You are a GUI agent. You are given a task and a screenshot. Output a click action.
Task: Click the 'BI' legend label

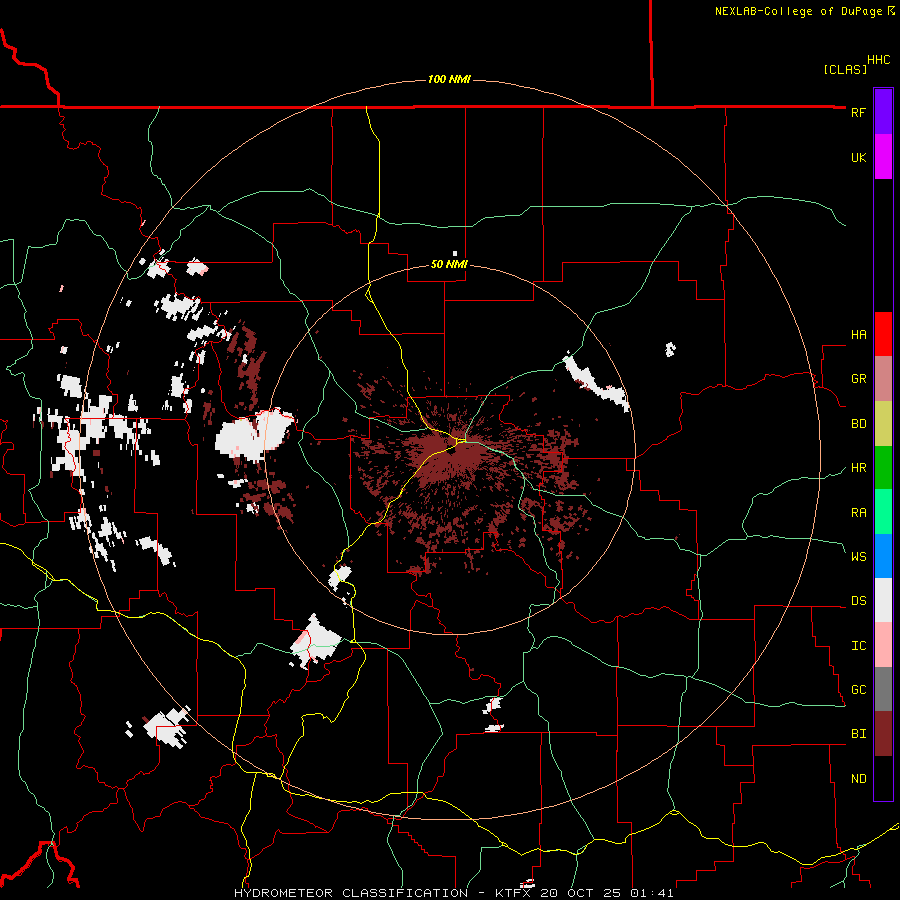click(x=858, y=734)
